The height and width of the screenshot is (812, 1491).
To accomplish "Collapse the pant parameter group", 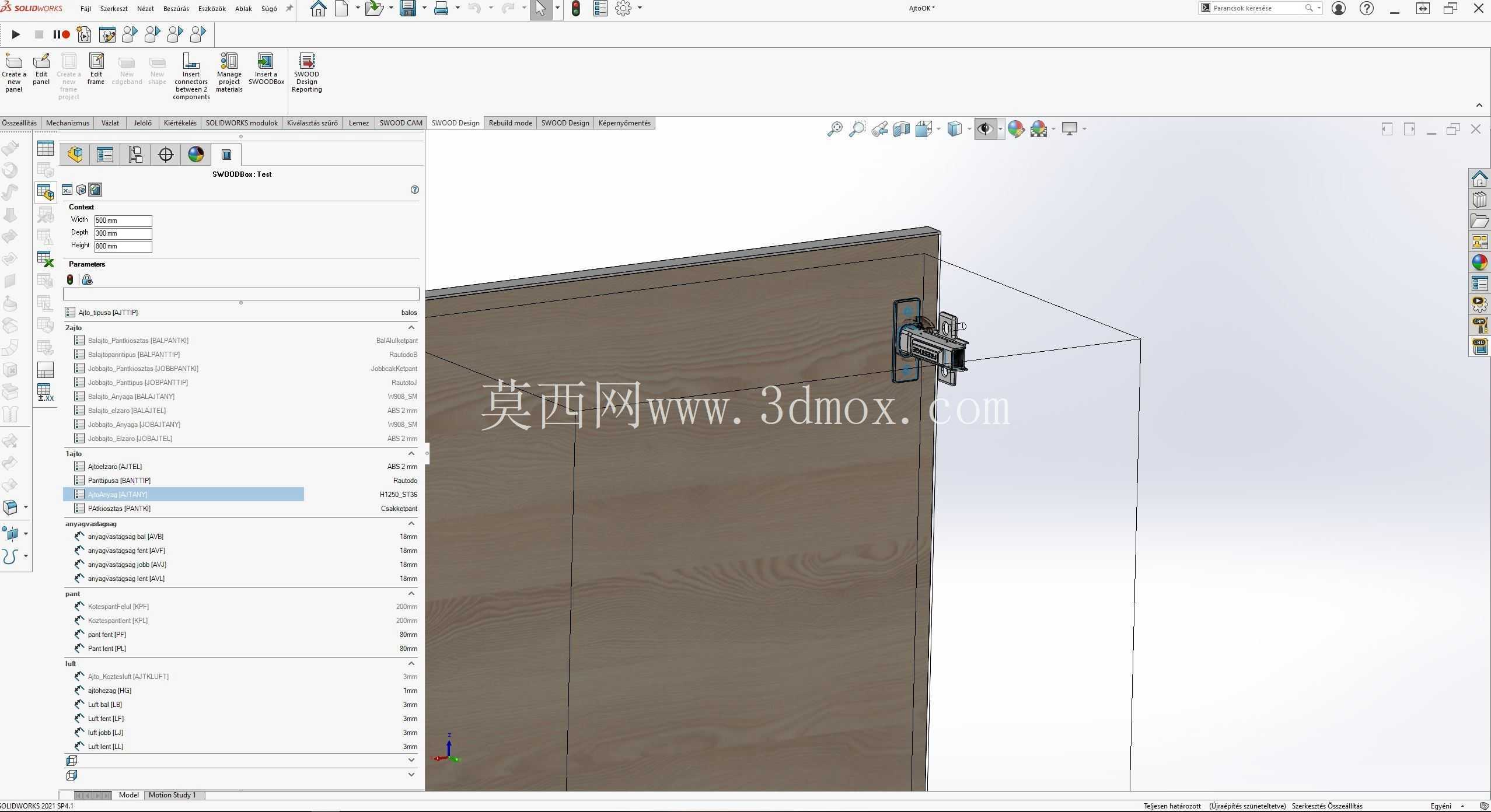I will 411,594.
